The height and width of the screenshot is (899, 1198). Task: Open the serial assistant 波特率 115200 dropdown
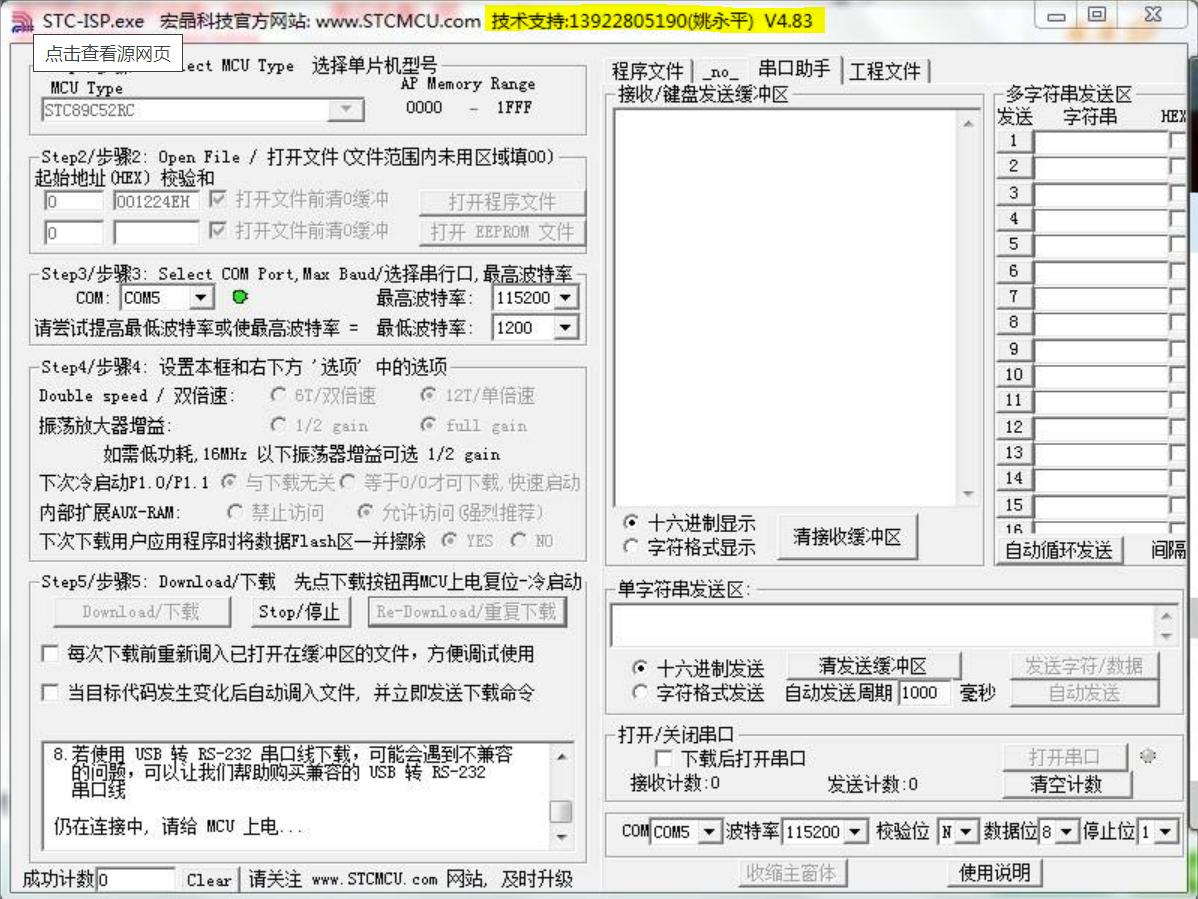(x=855, y=831)
